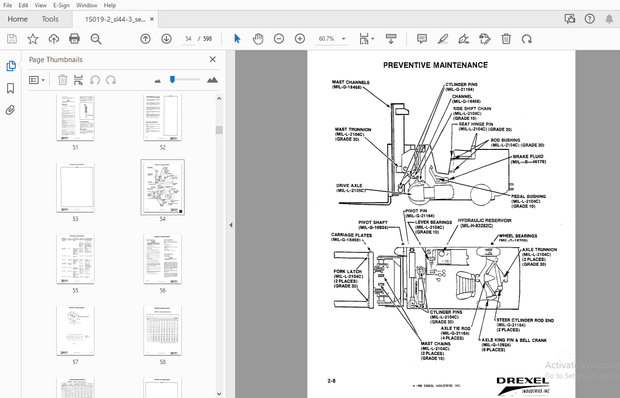Viewport: 620px width, 398px height.
Task: Open the File menu
Action: [x=7, y=5]
